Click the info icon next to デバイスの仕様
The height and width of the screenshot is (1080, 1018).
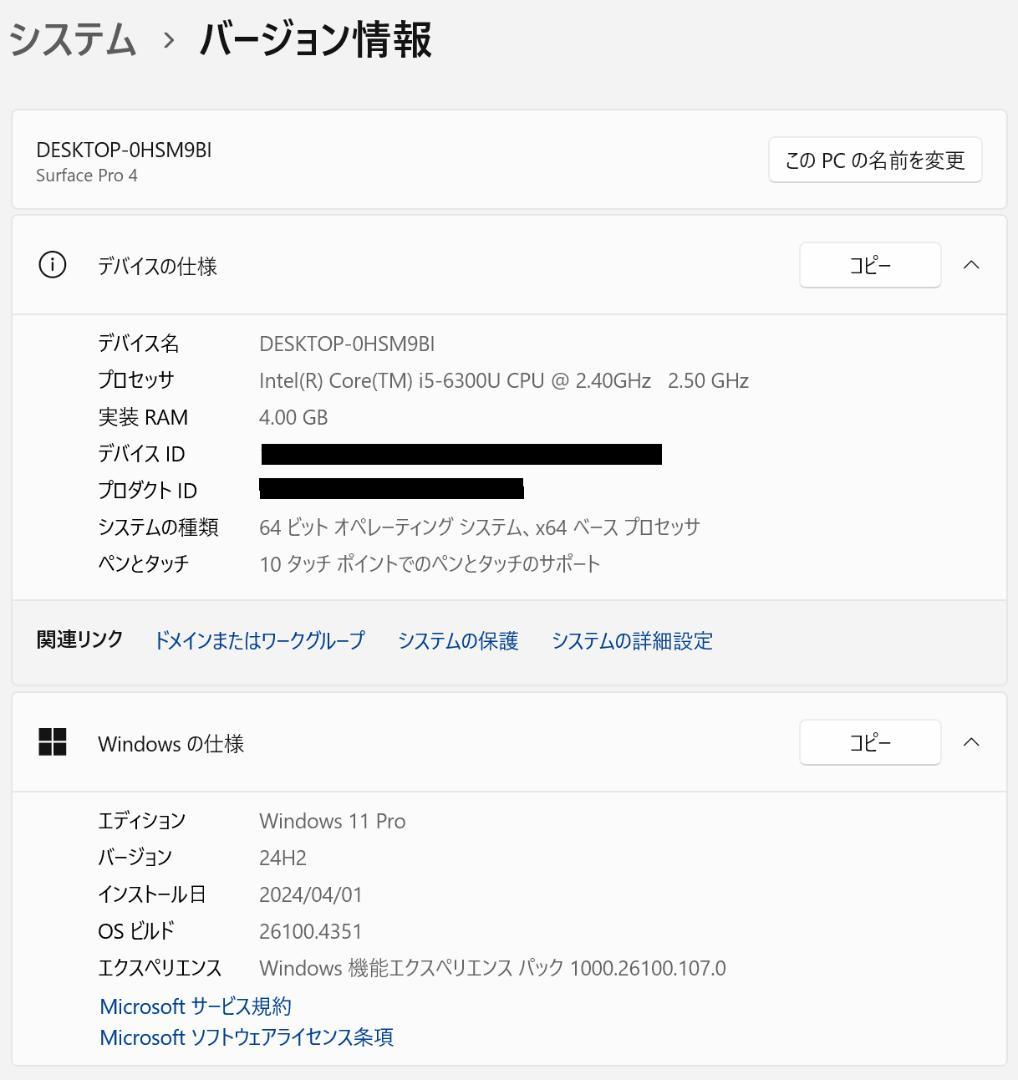[52, 265]
